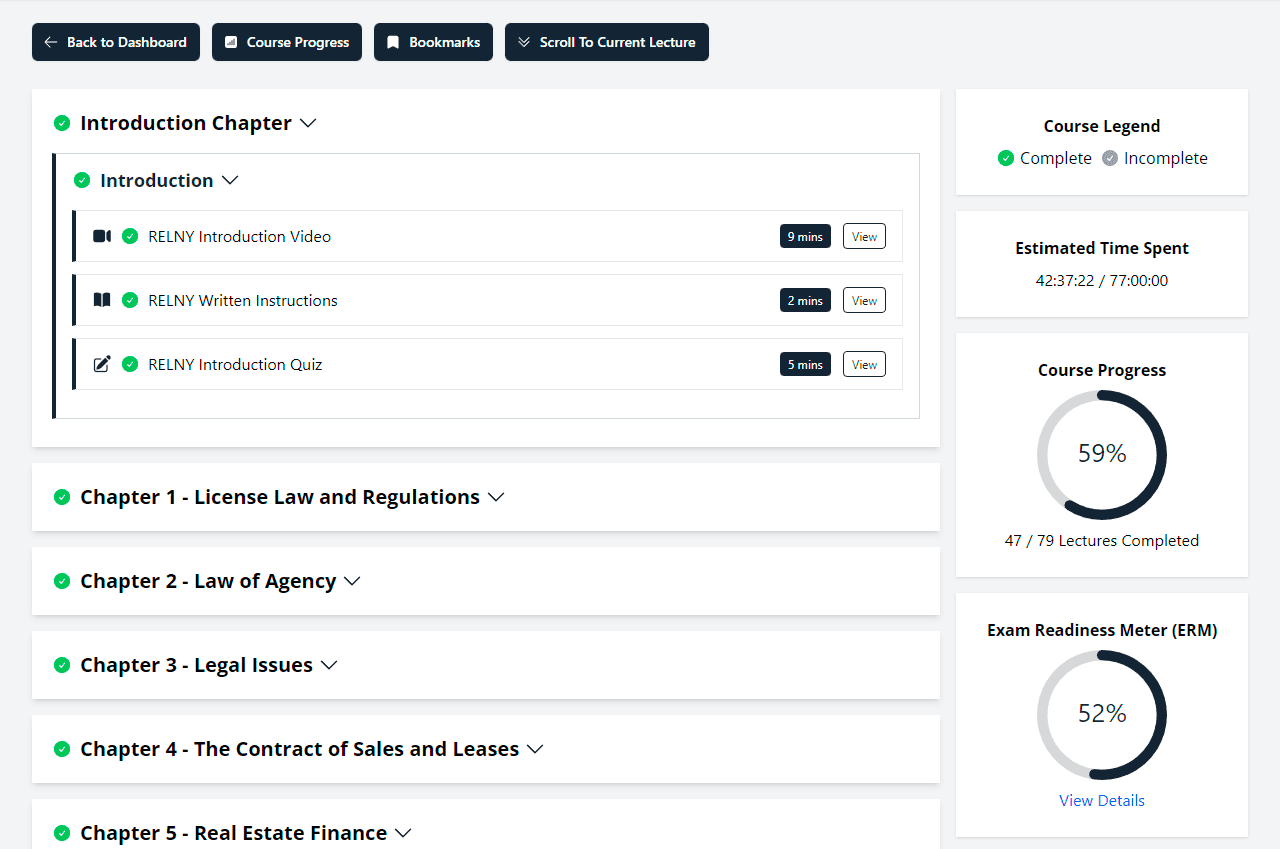Screen dimensions: 1280x849
Task: Click the bookmark icon on Bookmarks button
Action: pos(393,42)
